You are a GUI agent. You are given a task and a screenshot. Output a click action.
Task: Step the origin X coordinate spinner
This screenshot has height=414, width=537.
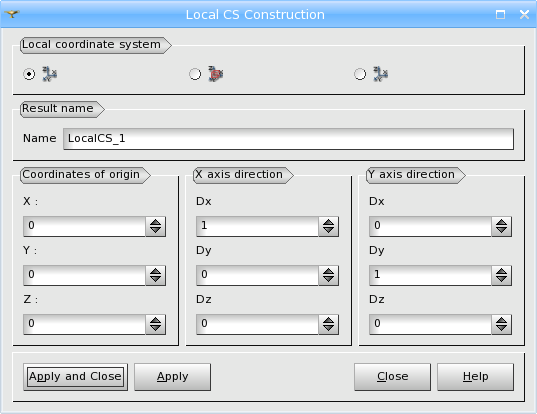155,226
